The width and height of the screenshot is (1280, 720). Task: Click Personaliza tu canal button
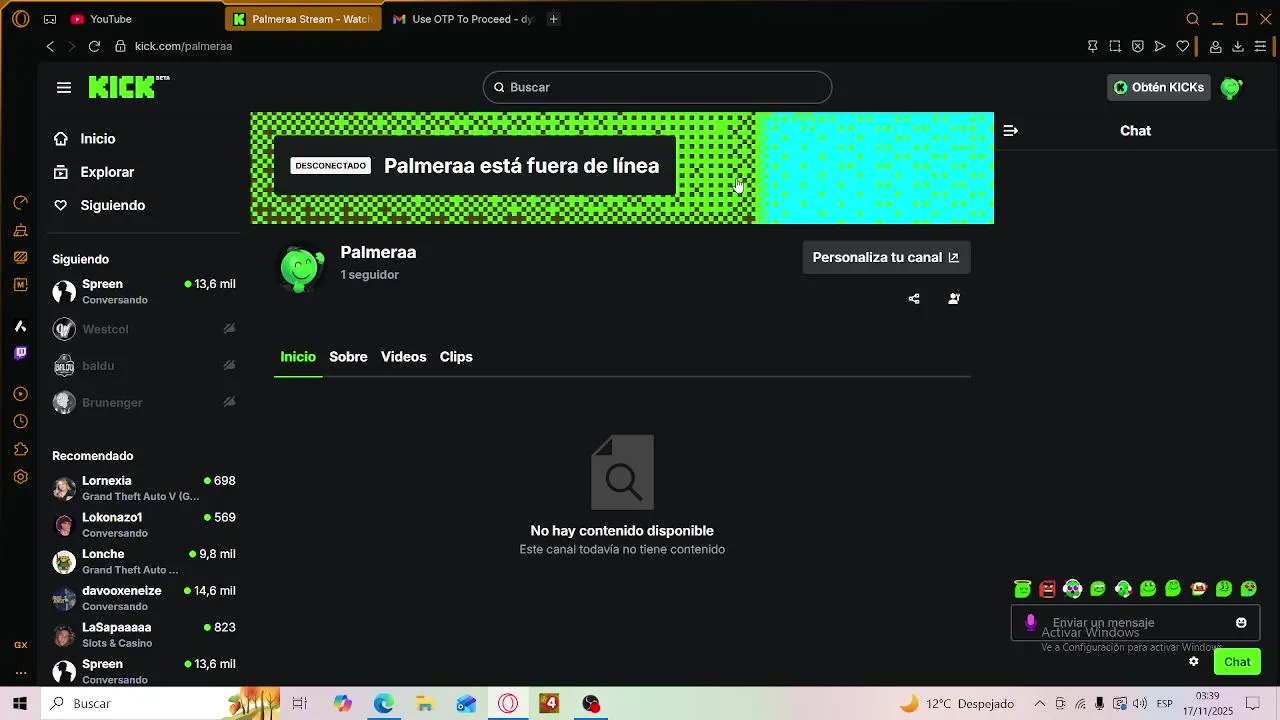(x=886, y=257)
